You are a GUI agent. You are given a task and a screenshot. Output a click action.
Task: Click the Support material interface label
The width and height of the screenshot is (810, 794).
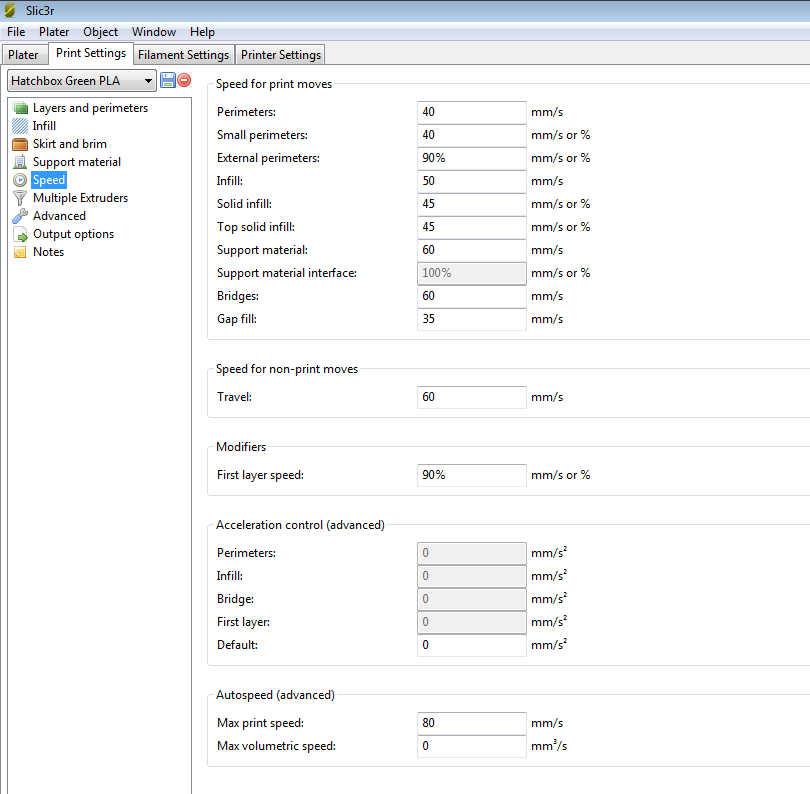287,273
